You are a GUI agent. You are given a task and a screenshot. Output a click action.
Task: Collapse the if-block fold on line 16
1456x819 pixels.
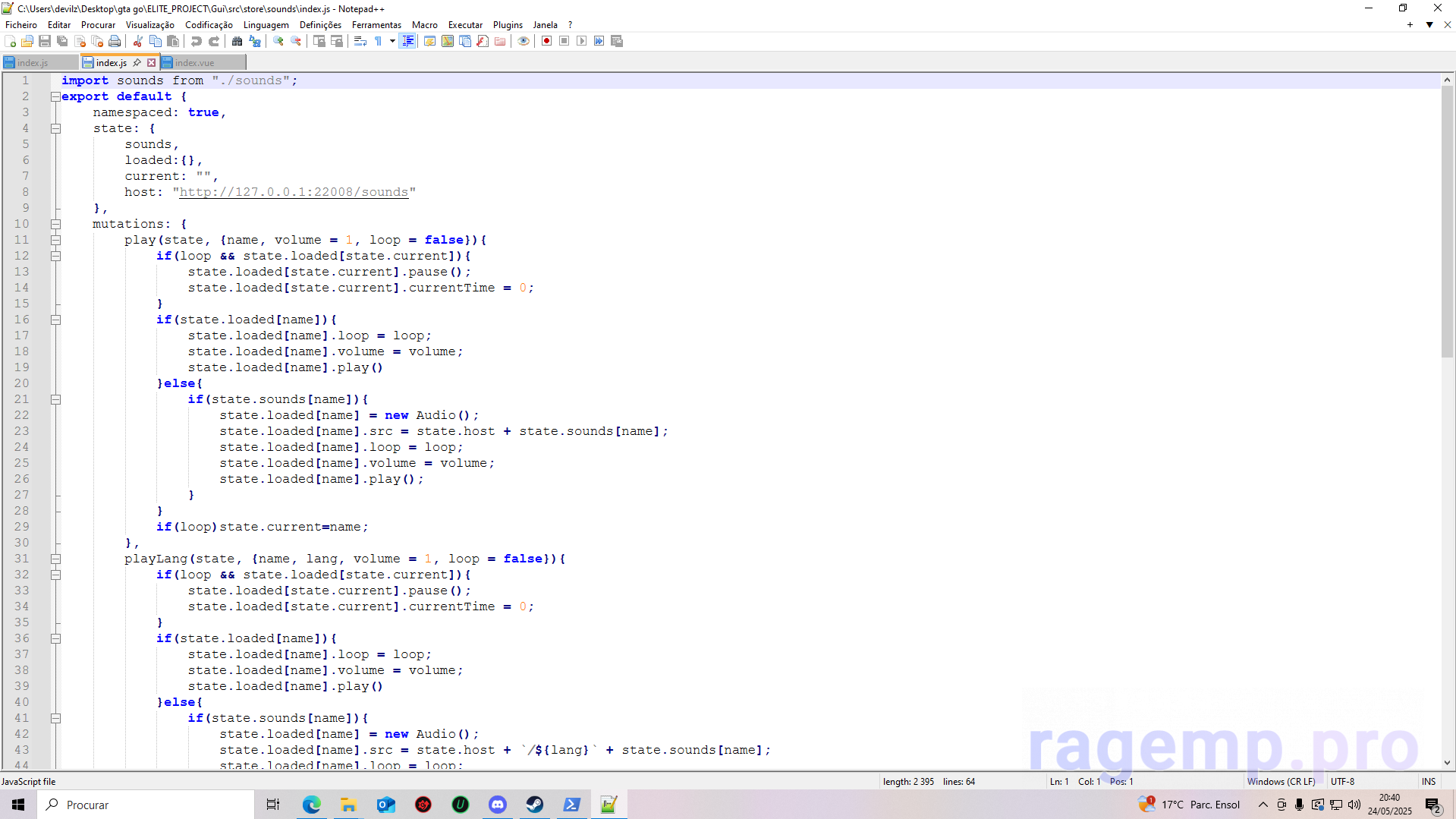[x=55, y=320]
